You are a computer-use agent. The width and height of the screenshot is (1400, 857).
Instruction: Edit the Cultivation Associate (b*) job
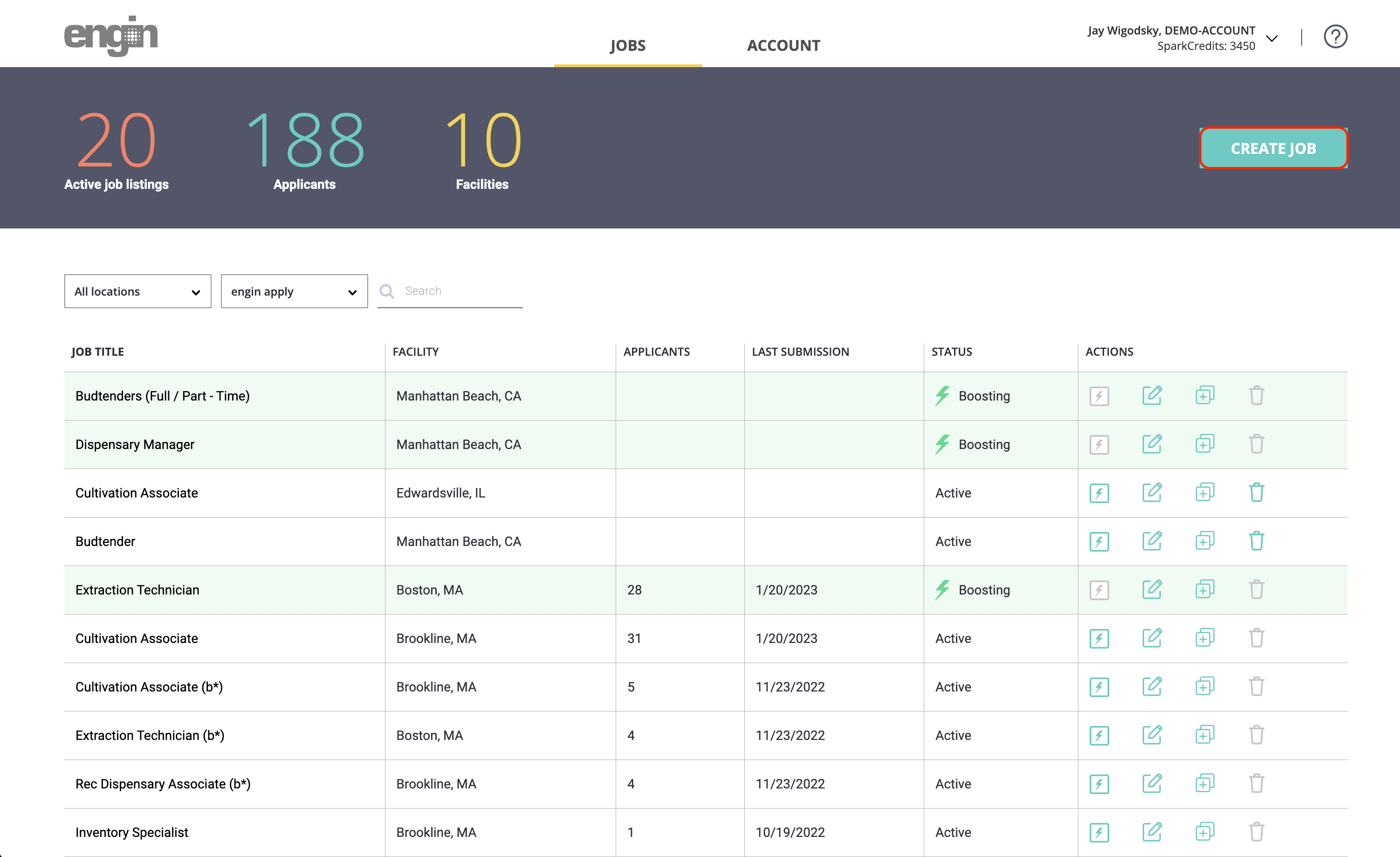[x=1152, y=686]
